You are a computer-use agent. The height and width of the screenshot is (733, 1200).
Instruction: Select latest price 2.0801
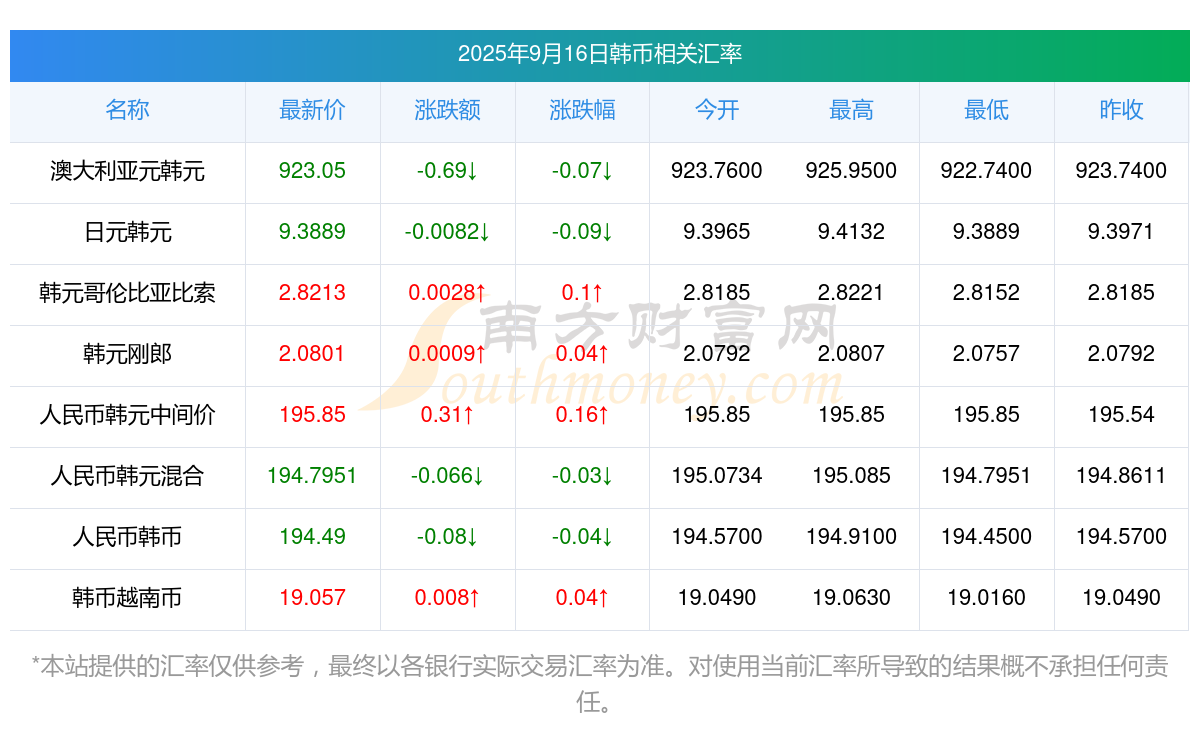point(312,354)
